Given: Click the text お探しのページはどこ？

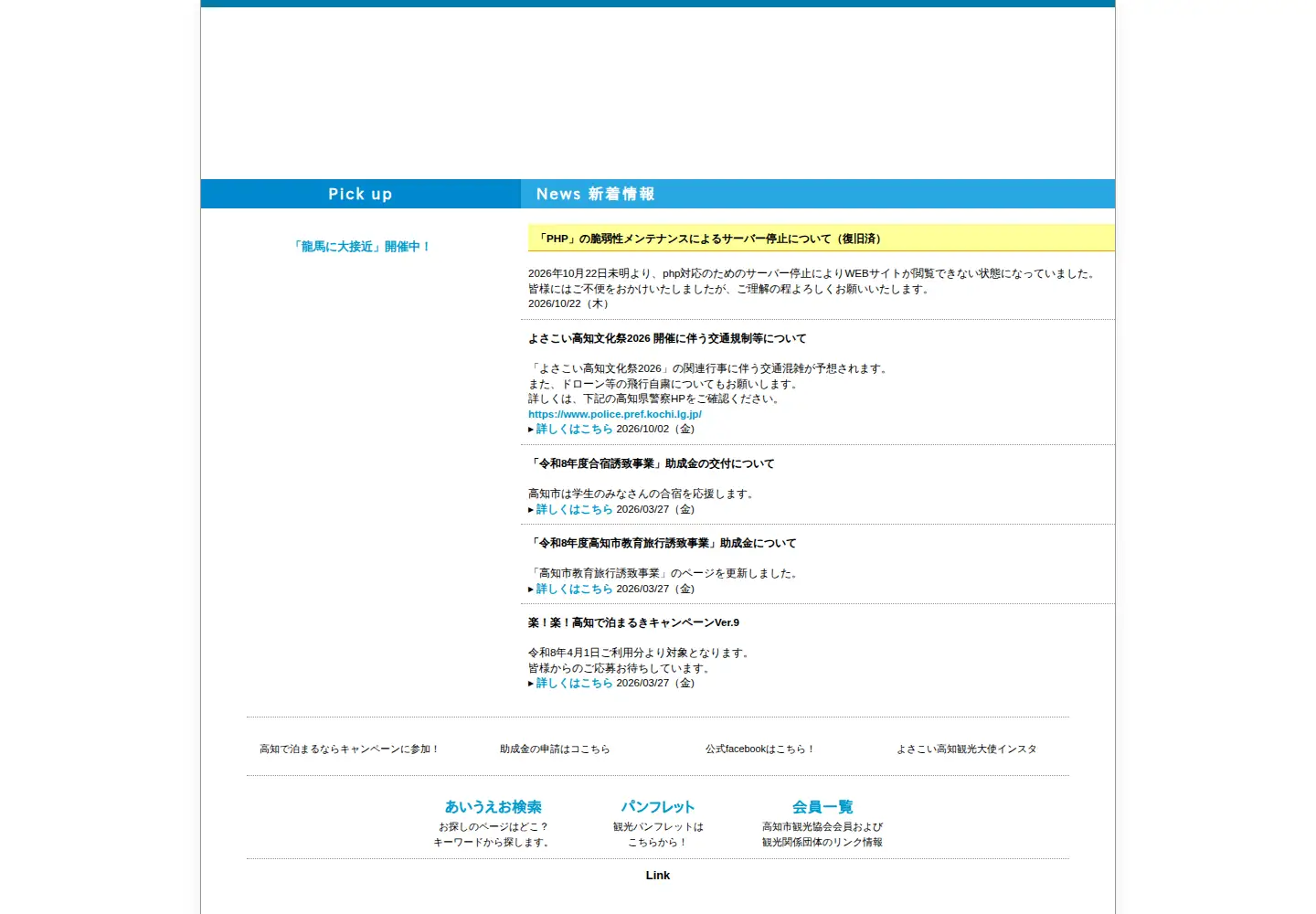Looking at the screenshot, I should [493, 827].
